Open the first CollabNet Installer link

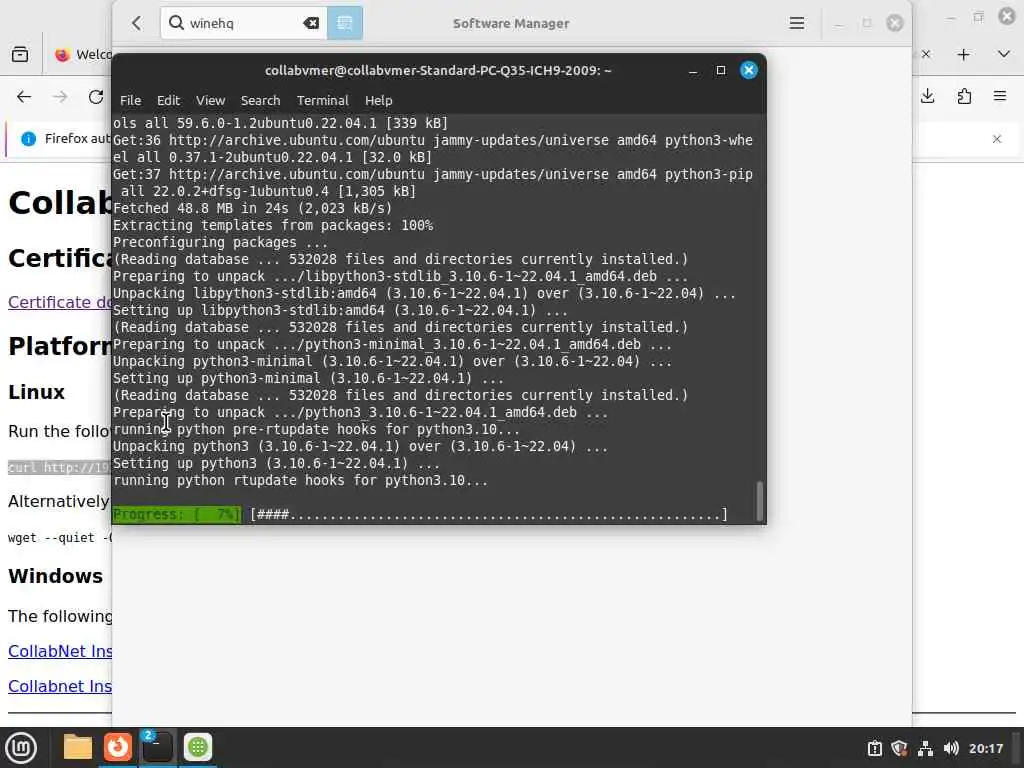point(60,651)
